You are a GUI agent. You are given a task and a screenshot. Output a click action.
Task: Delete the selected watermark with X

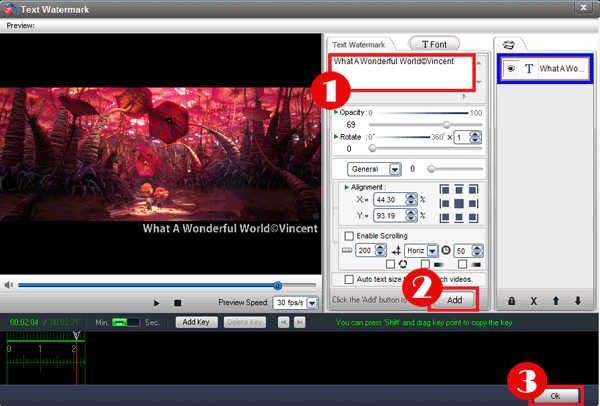tap(533, 301)
